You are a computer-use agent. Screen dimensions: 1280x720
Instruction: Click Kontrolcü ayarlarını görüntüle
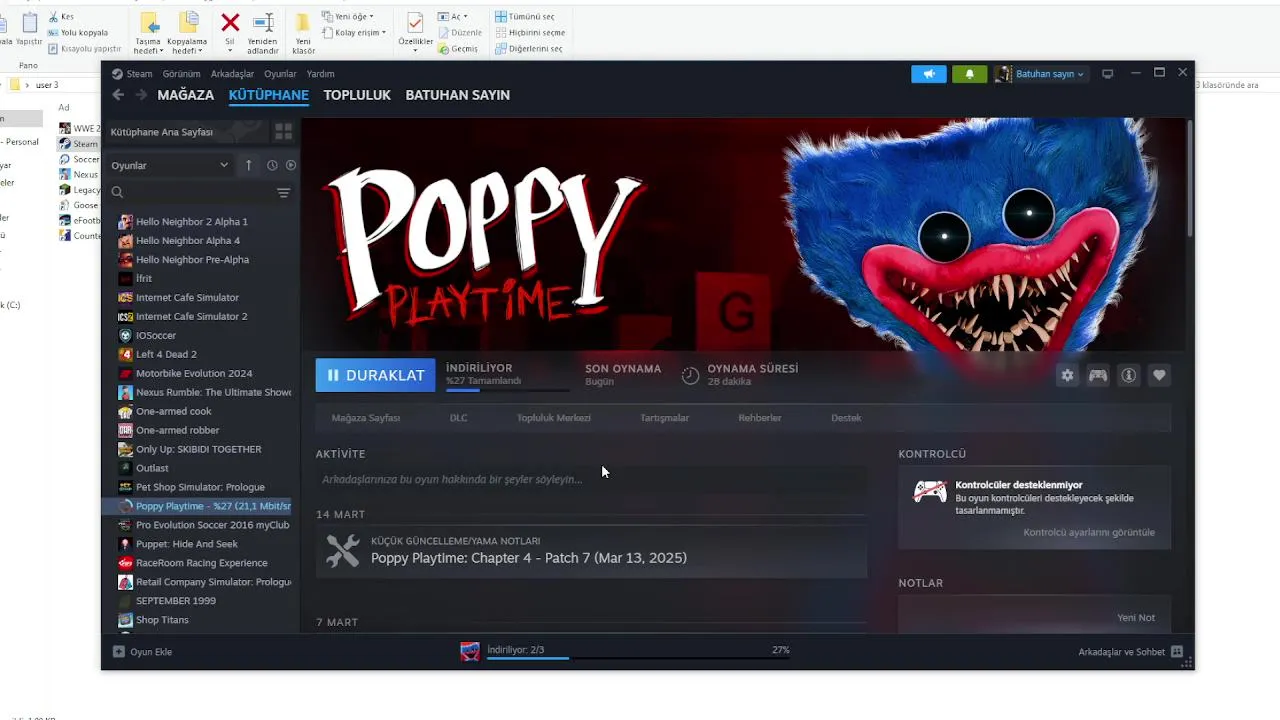(x=1089, y=532)
